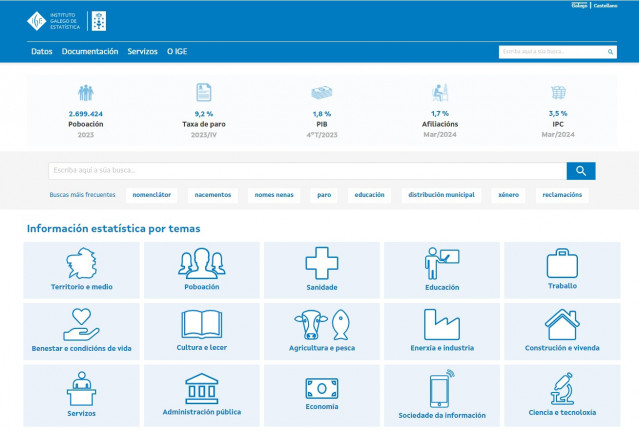Image resolution: width=639 pixels, height=433 pixels.
Task: Open the Educación teacher icon
Action: pos(442,263)
